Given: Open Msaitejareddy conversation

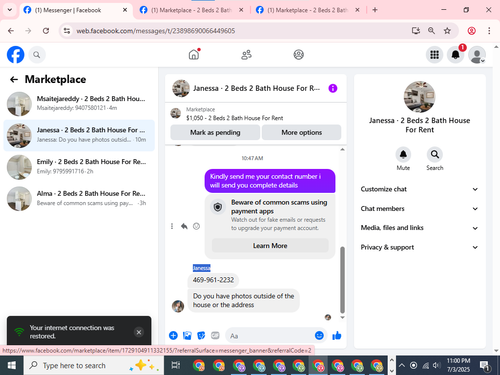Looking at the screenshot, I should (x=79, y=104).
